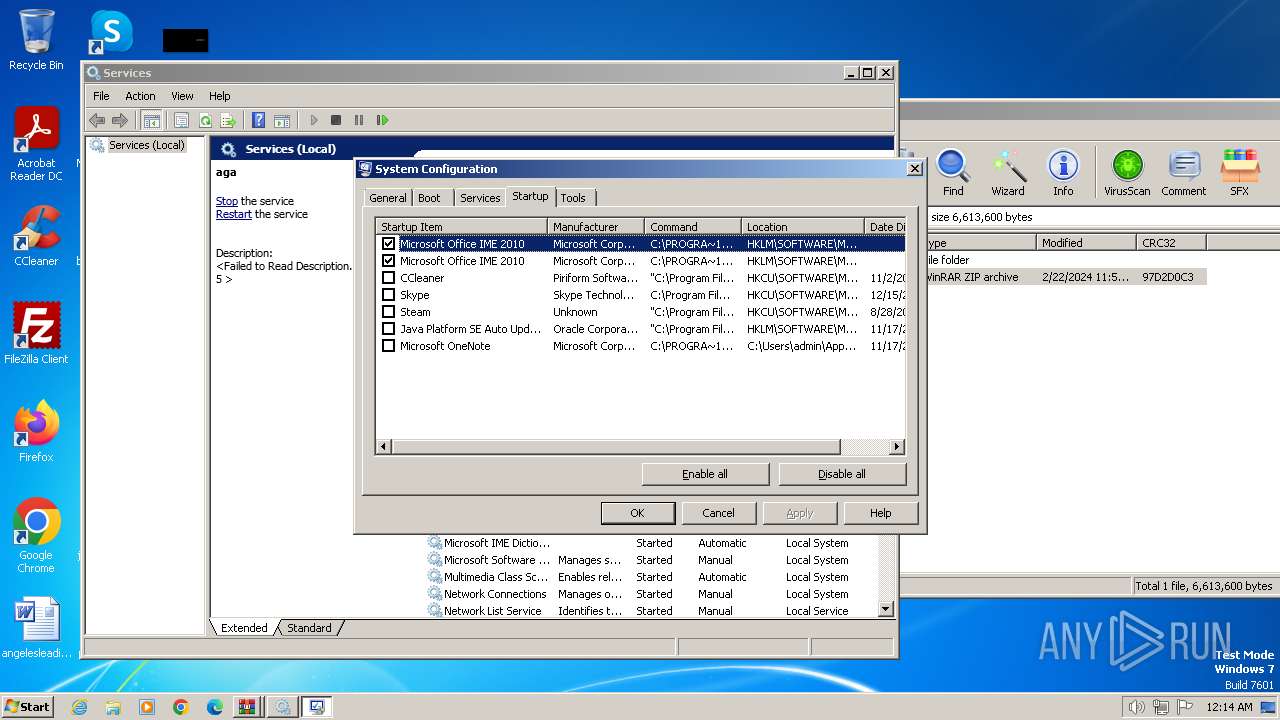Click the Restart Service icon
This screenshot has width=1280, height=720.
pos(382,120)
